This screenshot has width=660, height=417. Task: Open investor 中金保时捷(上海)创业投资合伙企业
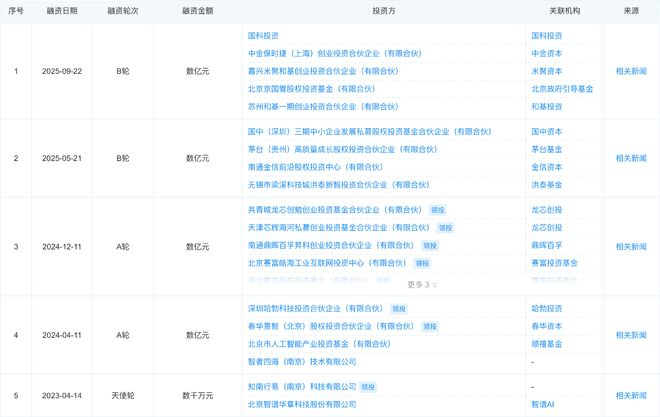335,53
